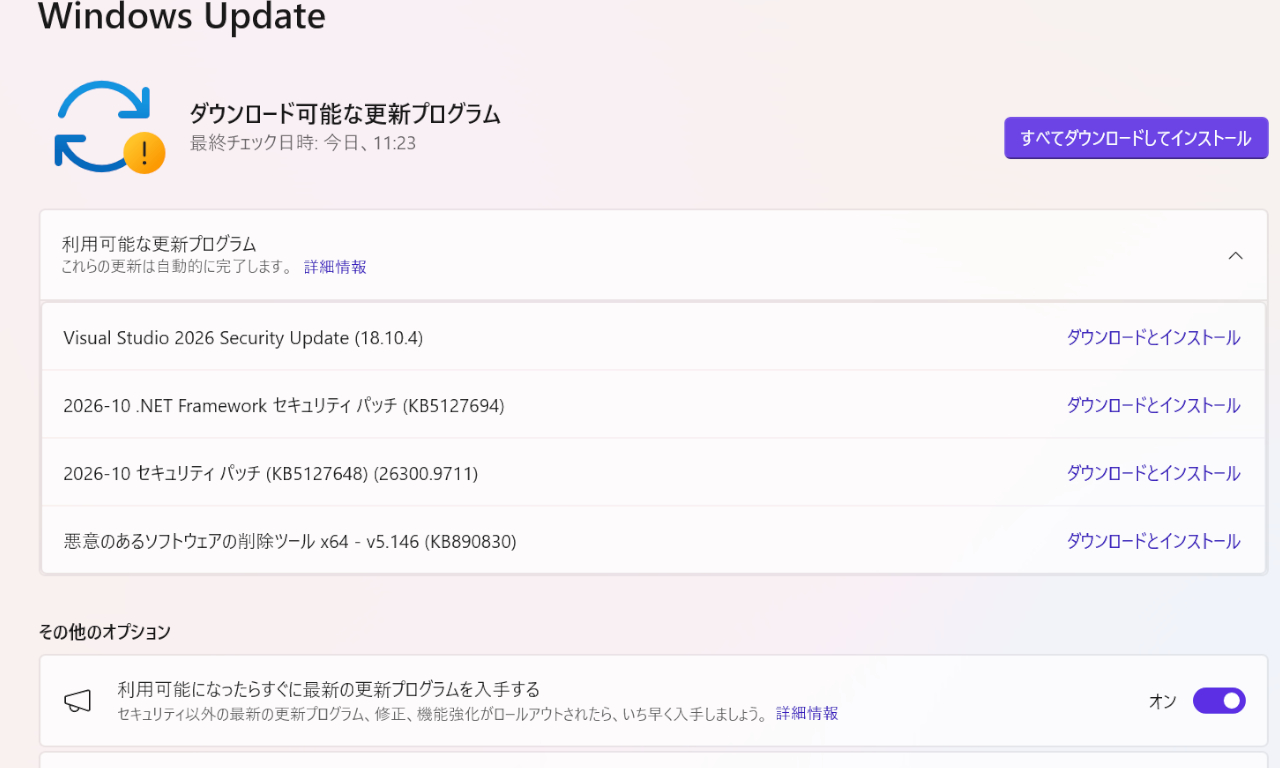Open 詳細情報 link under 利用可能な更新プログラム
This screenshot has width=1280, height=768.
tap(335, 267)
